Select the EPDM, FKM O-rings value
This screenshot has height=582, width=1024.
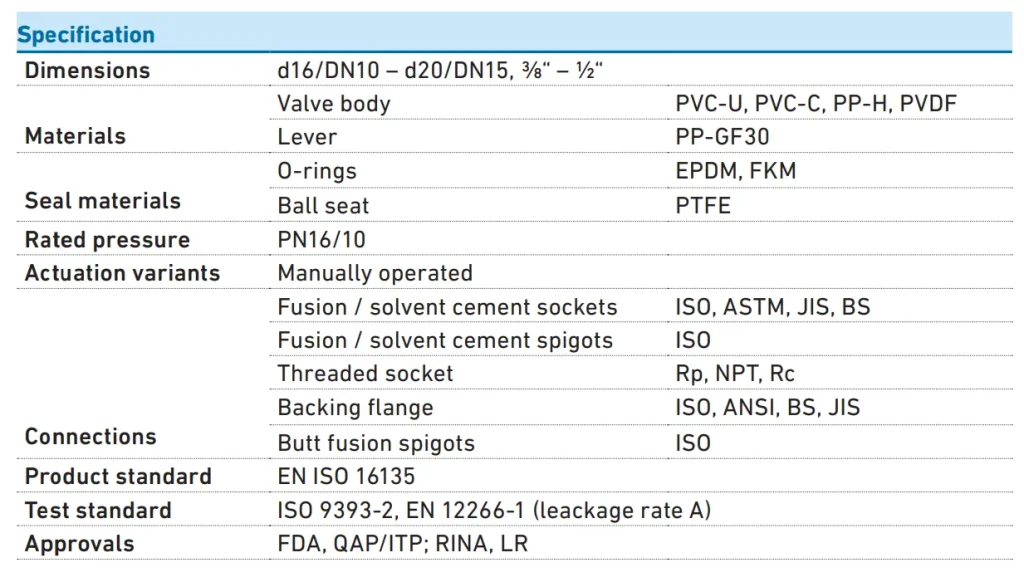coord(735,171)
